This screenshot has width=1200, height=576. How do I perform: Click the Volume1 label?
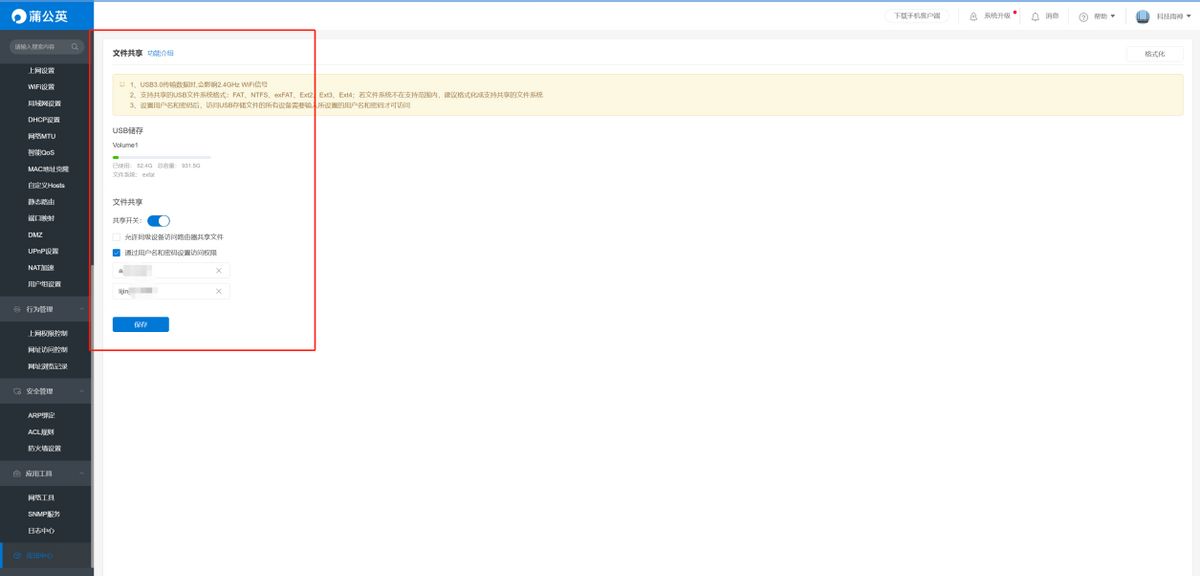[125, 145]
